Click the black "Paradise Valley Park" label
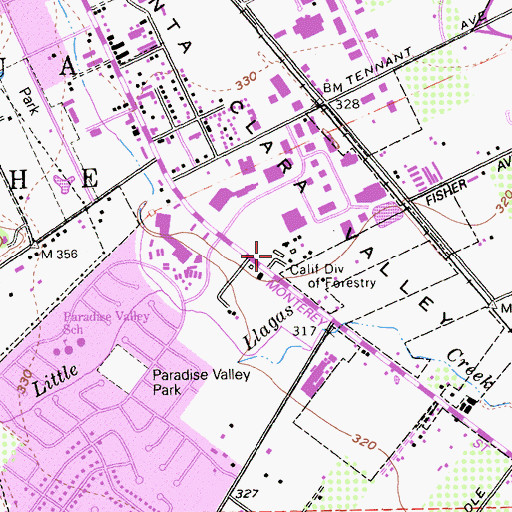The width and height of the screenshot is (512, 512). pyautogui.click(x=201, y=382)
